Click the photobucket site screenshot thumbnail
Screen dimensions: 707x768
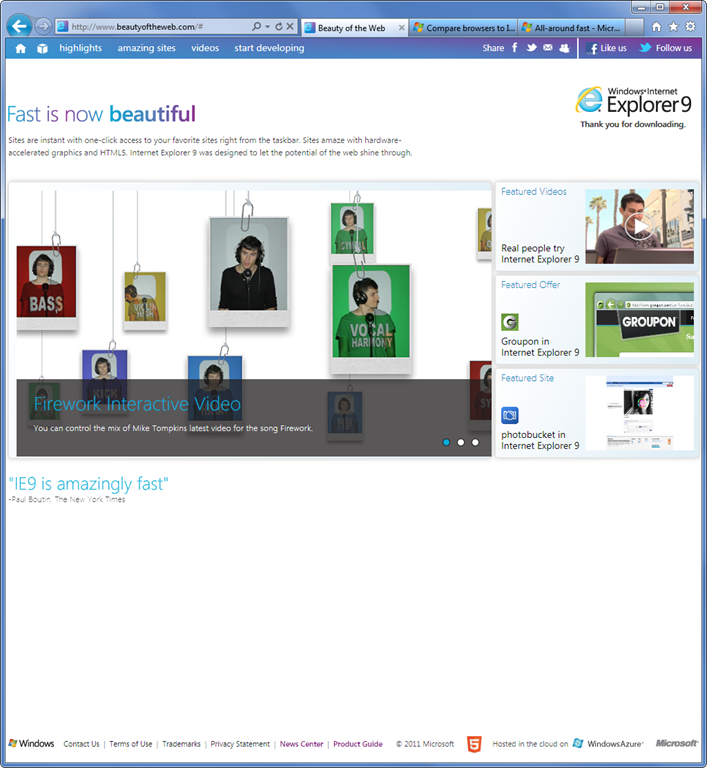coord(639,412)
